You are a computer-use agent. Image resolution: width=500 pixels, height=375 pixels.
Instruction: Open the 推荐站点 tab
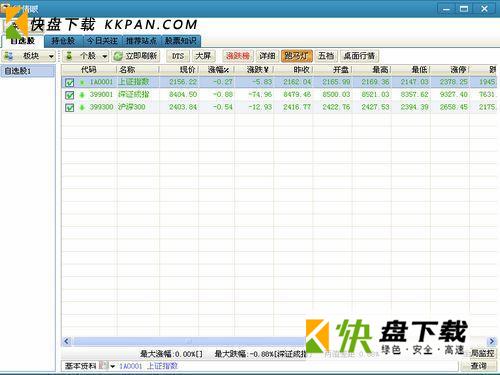coord(141,41)
